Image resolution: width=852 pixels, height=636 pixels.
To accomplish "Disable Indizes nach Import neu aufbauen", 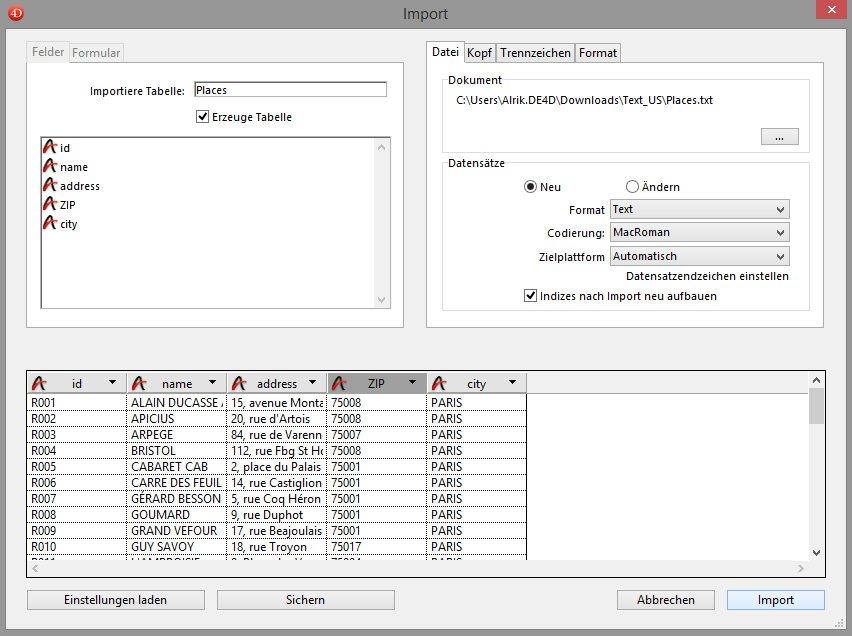I will (531, 296).
